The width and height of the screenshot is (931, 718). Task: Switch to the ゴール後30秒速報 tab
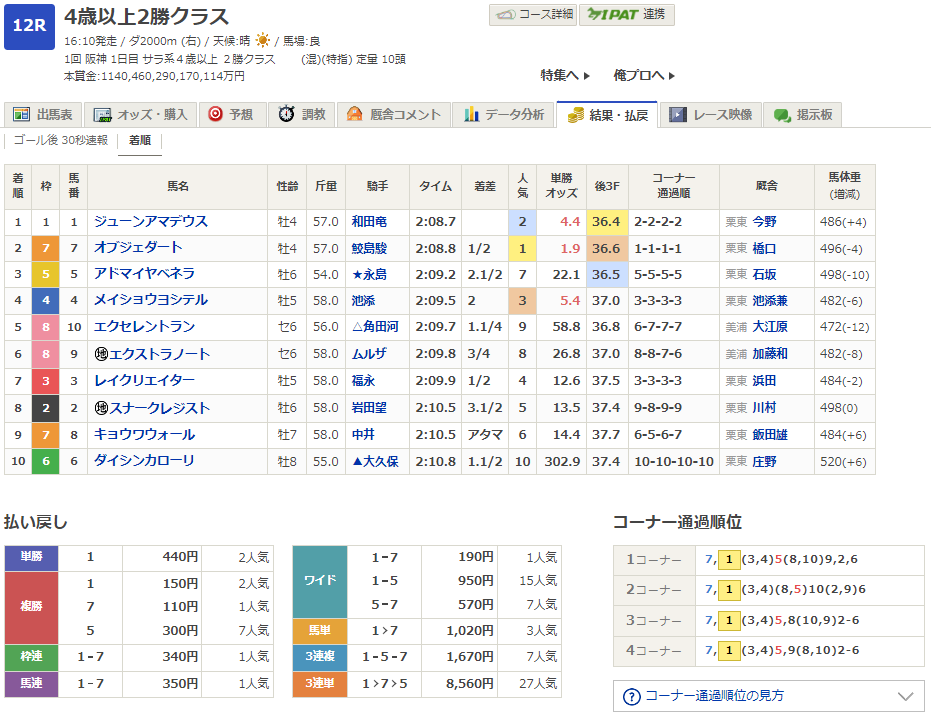click(x=61, y=140)
